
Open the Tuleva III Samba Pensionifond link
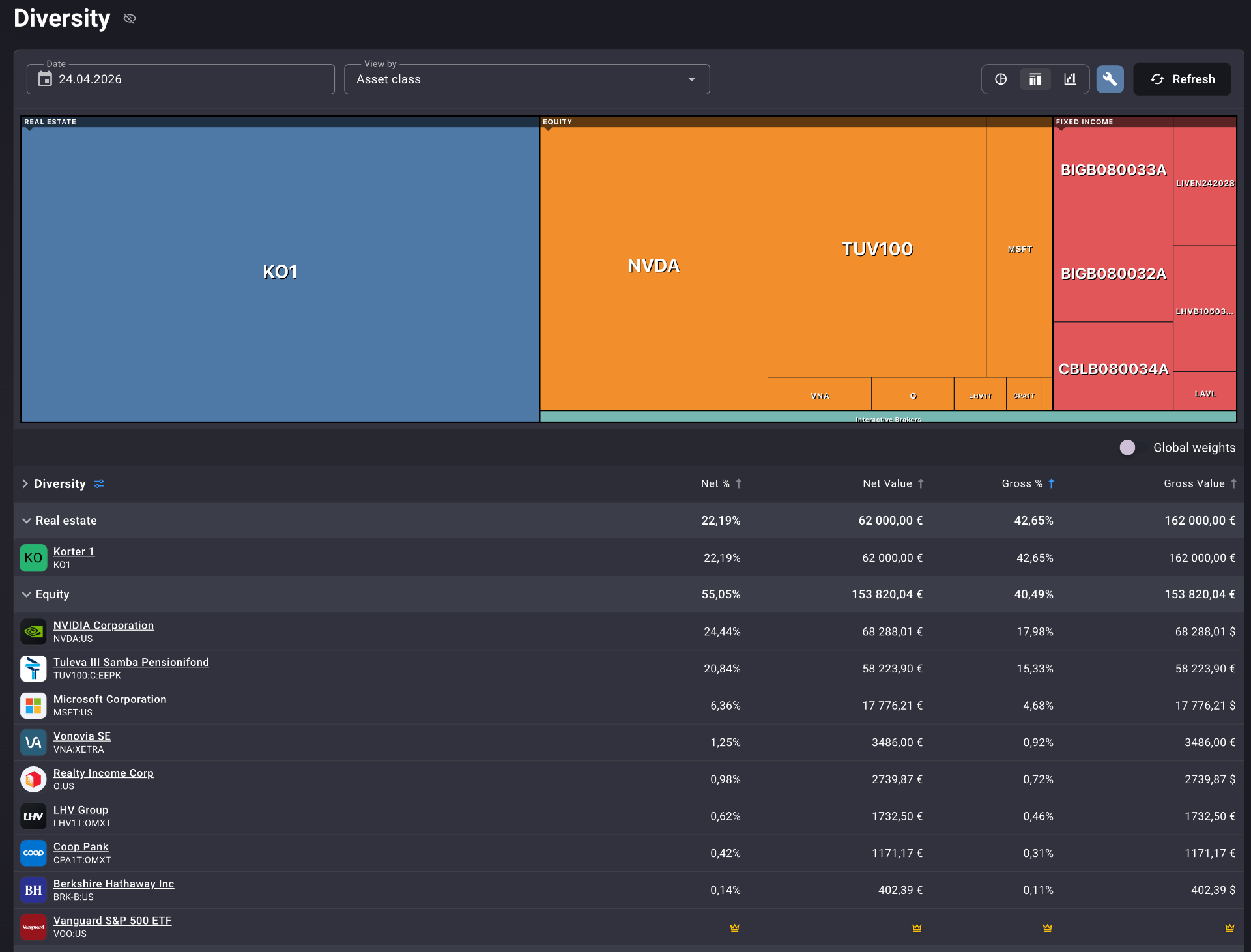131,662
